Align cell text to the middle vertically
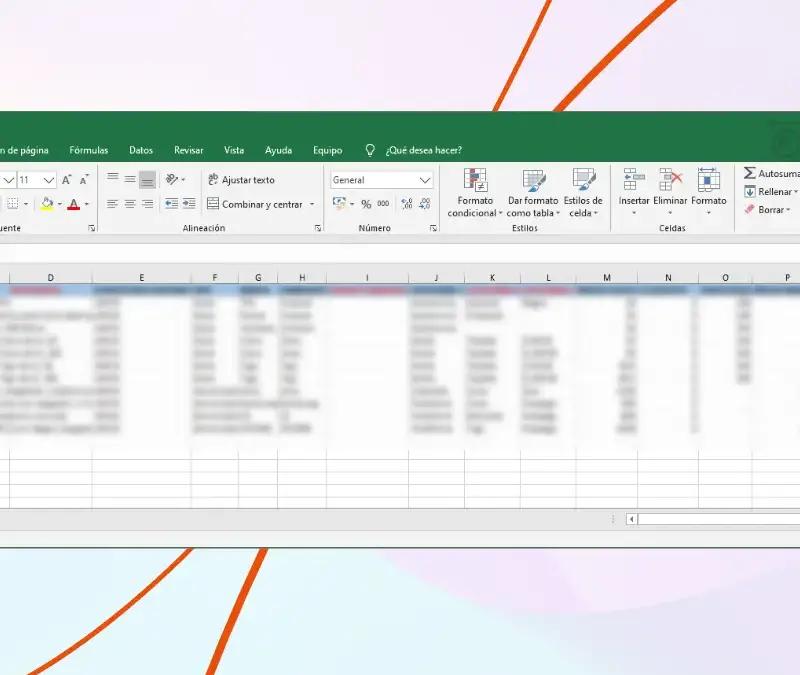The width and height of the screenshot is (800, 675). coord(130,180)
